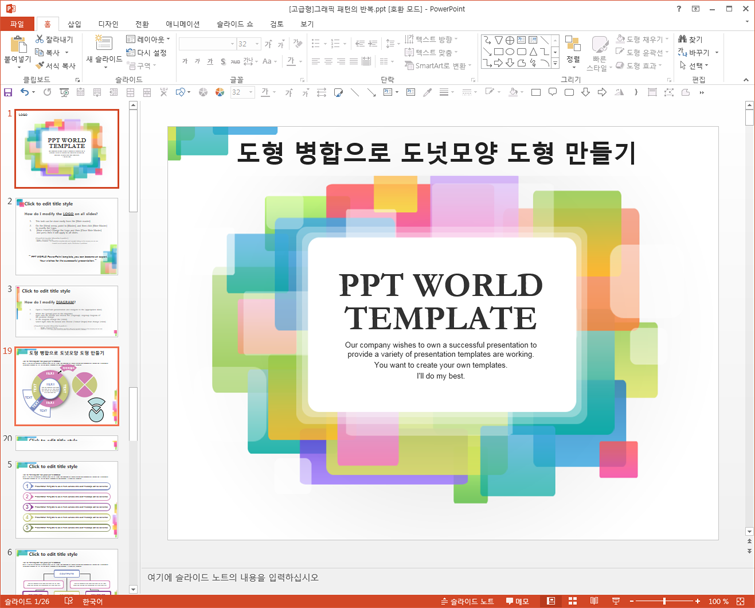
Task: Click Reset (다시 설정) slide button
Action: pyautogui.click(x=146, y=52)
